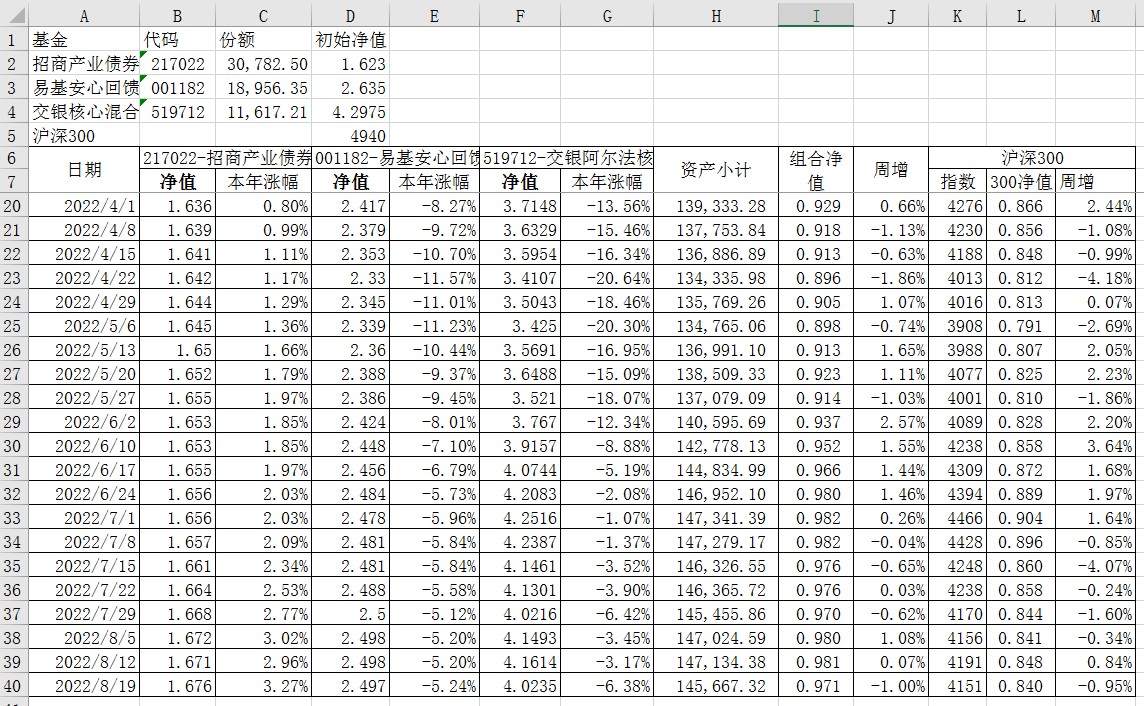This screenshot has height=706, width=1144.
Task: Select column header A
Action: 84,15
